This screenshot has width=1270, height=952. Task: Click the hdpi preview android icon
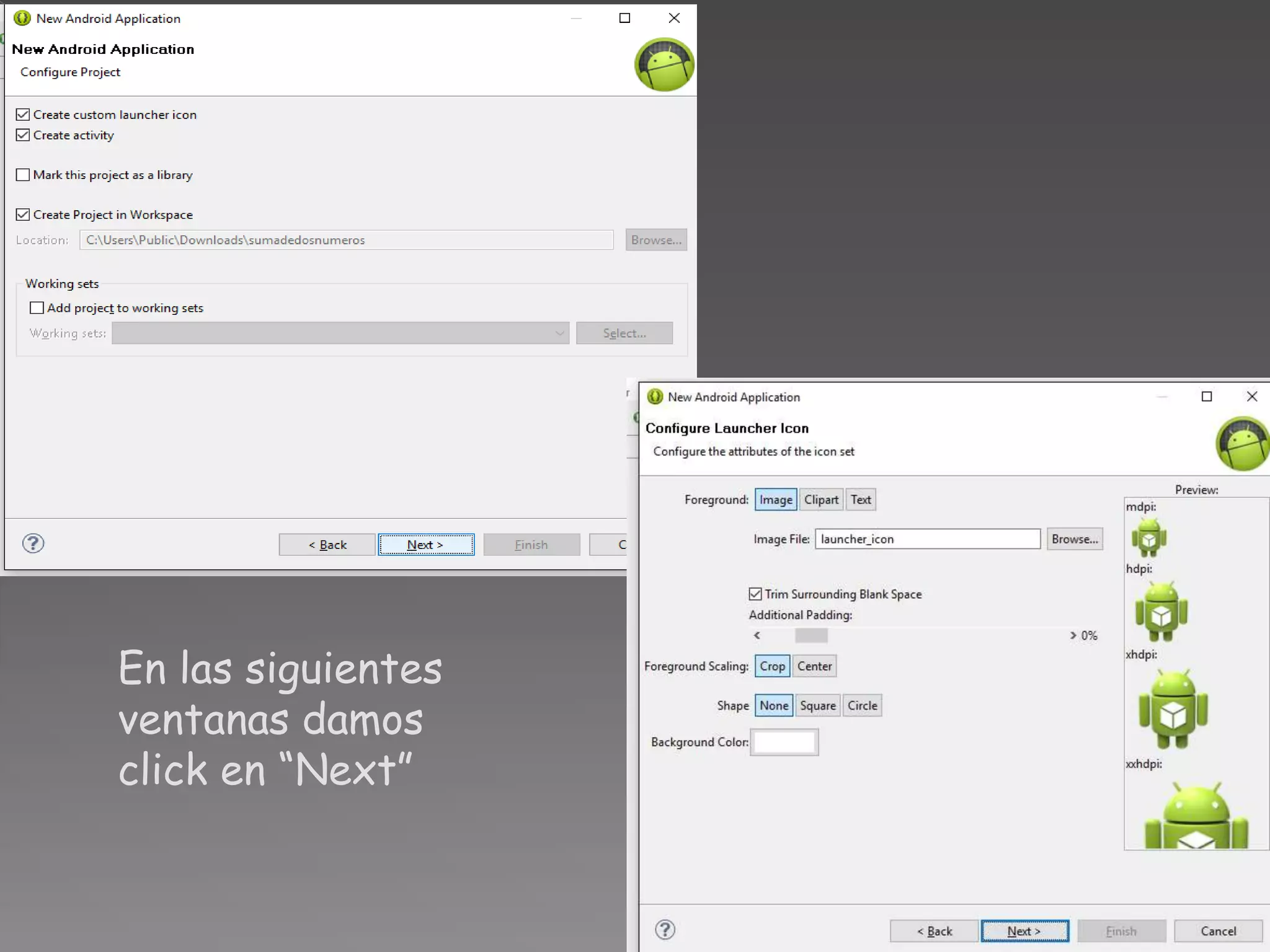point(1161,611)
